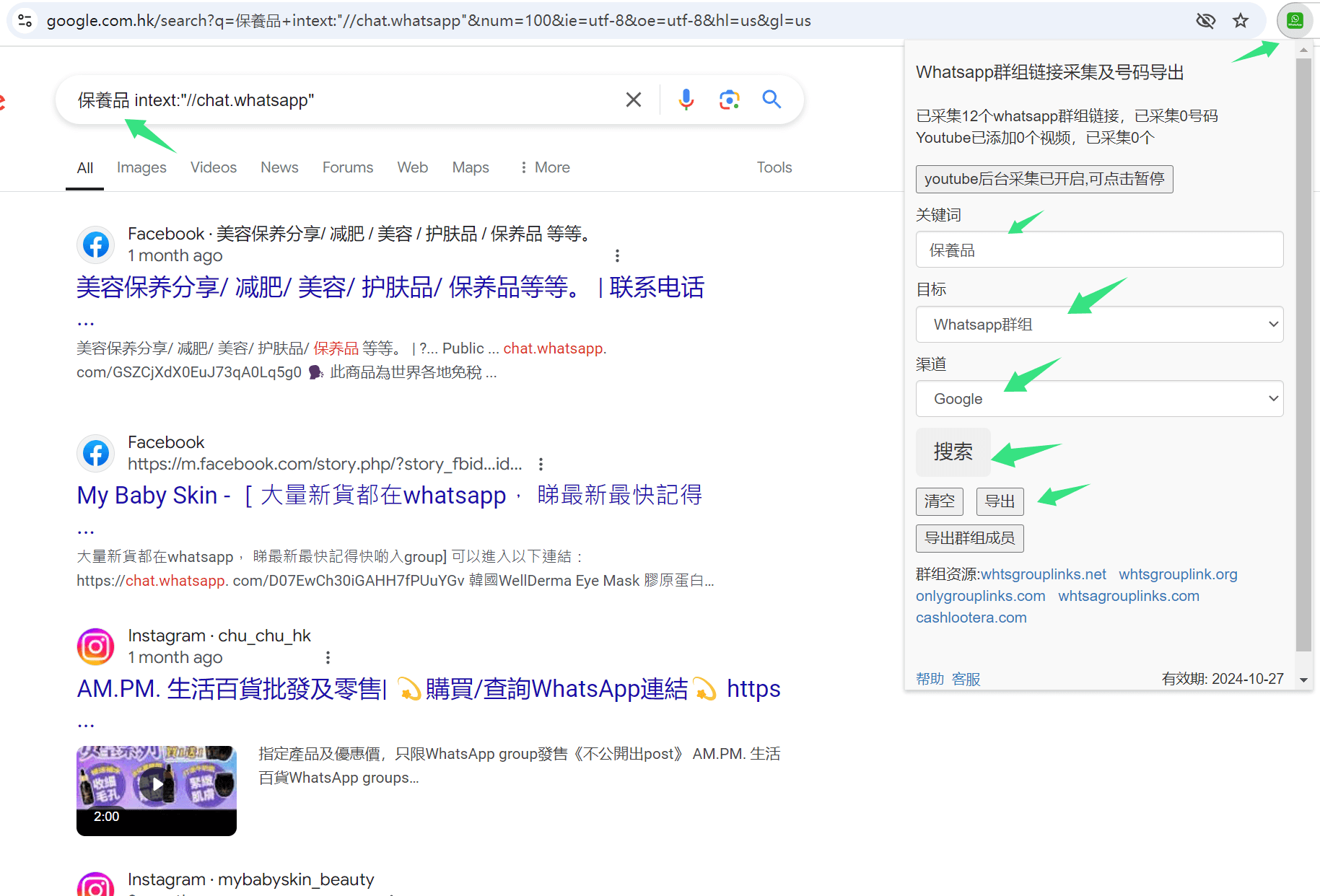This screenshot has width=1320, height=896.
Task: Switch to the Videos tab
Action: click(214, 167)
